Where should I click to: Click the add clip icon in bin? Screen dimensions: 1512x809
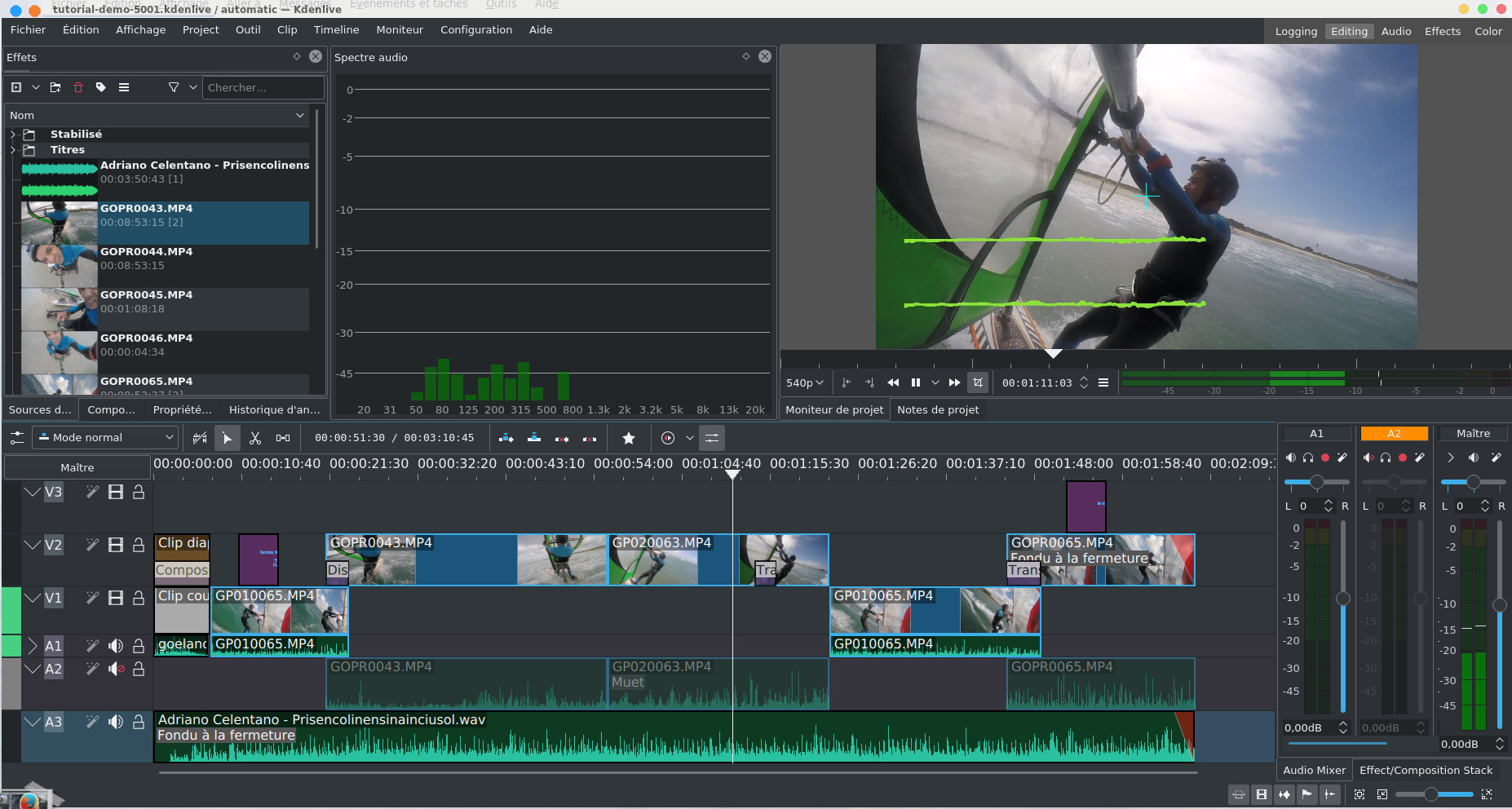tap(16, 87)
